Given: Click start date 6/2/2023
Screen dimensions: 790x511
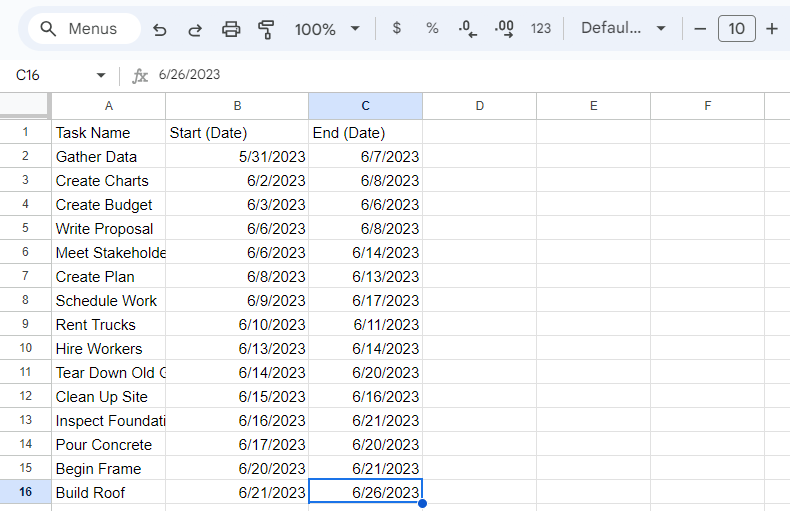Looking at the screenshot, I should [x=237, y=180].
